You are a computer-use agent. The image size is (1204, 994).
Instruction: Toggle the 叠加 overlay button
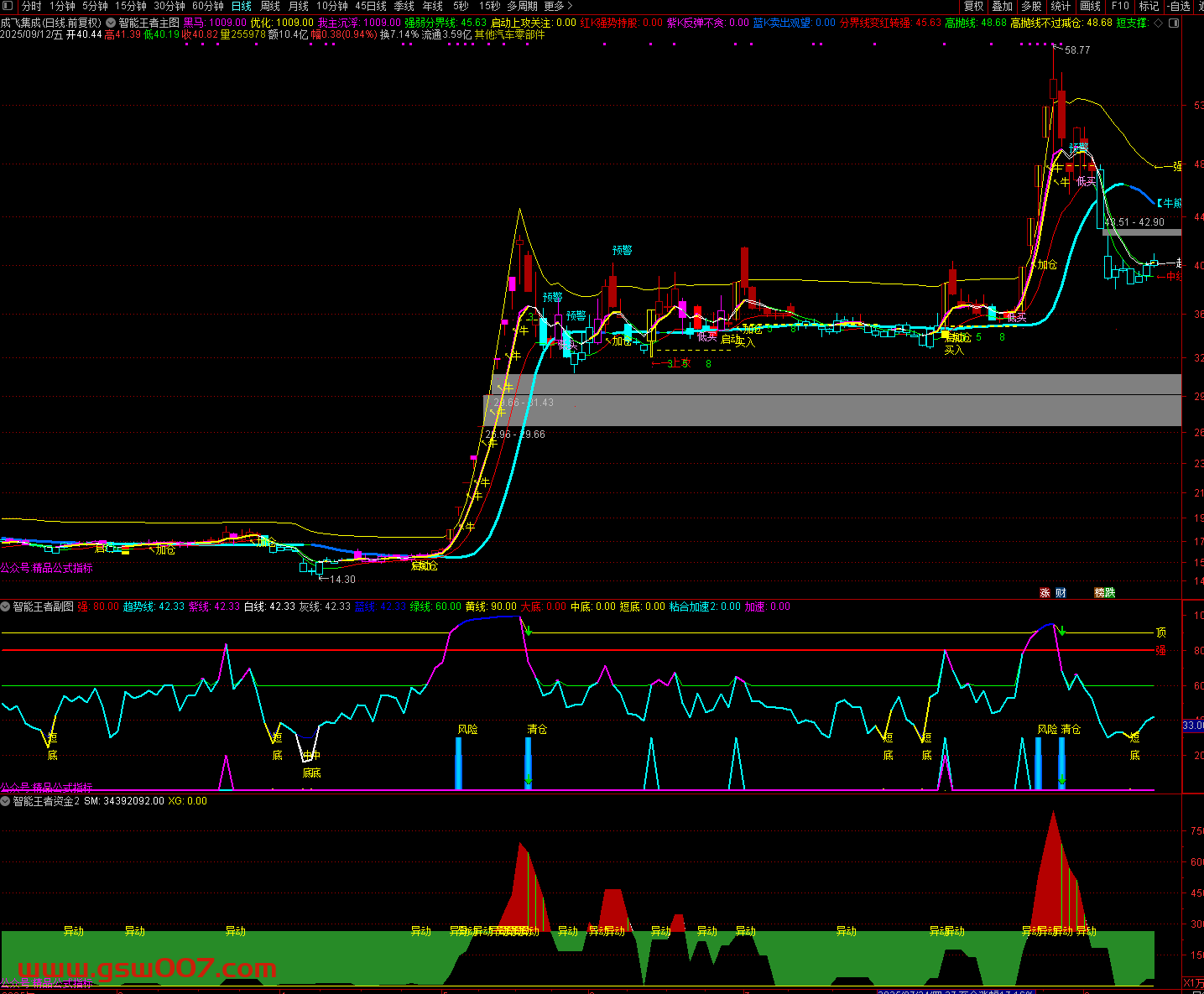(1002, 6)
